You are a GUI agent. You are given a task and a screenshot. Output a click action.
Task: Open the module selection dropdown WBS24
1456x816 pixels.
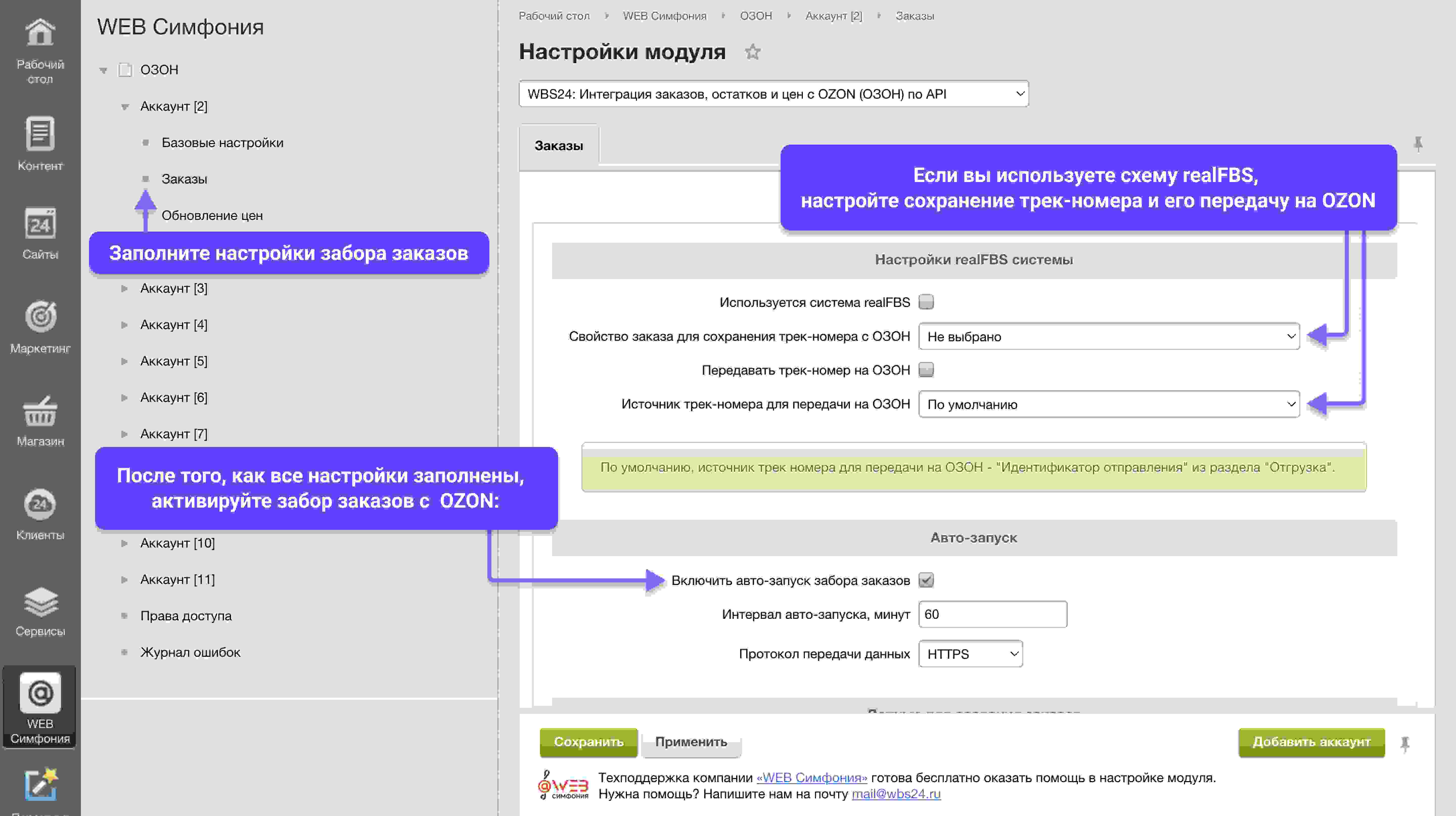coord(773,94)
